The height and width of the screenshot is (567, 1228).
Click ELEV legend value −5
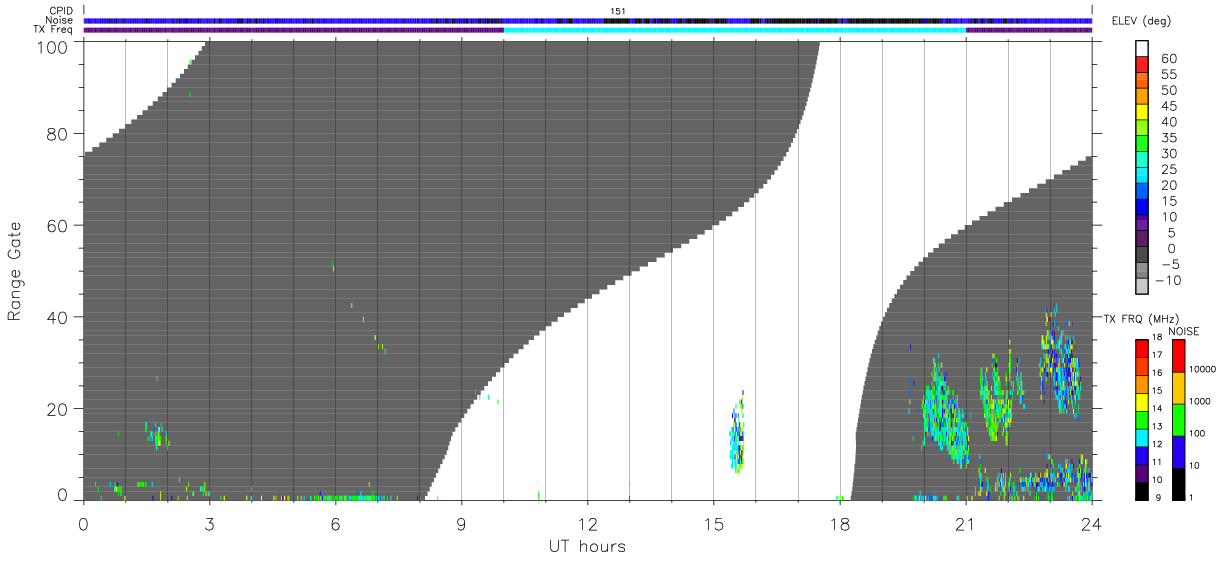(x=1169, y=264)
